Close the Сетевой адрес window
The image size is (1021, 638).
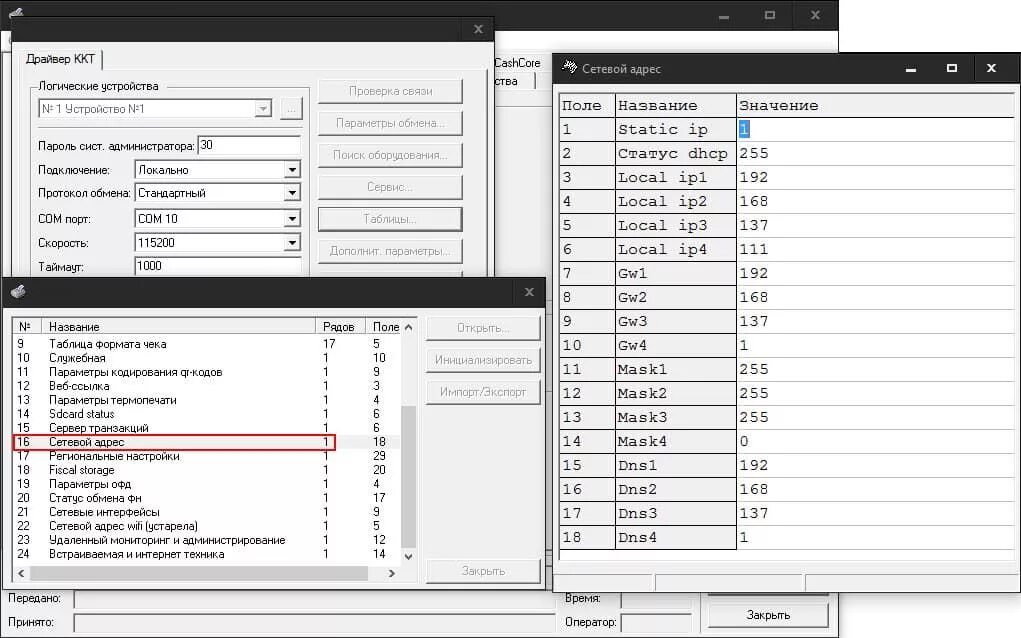pos(991,68)
